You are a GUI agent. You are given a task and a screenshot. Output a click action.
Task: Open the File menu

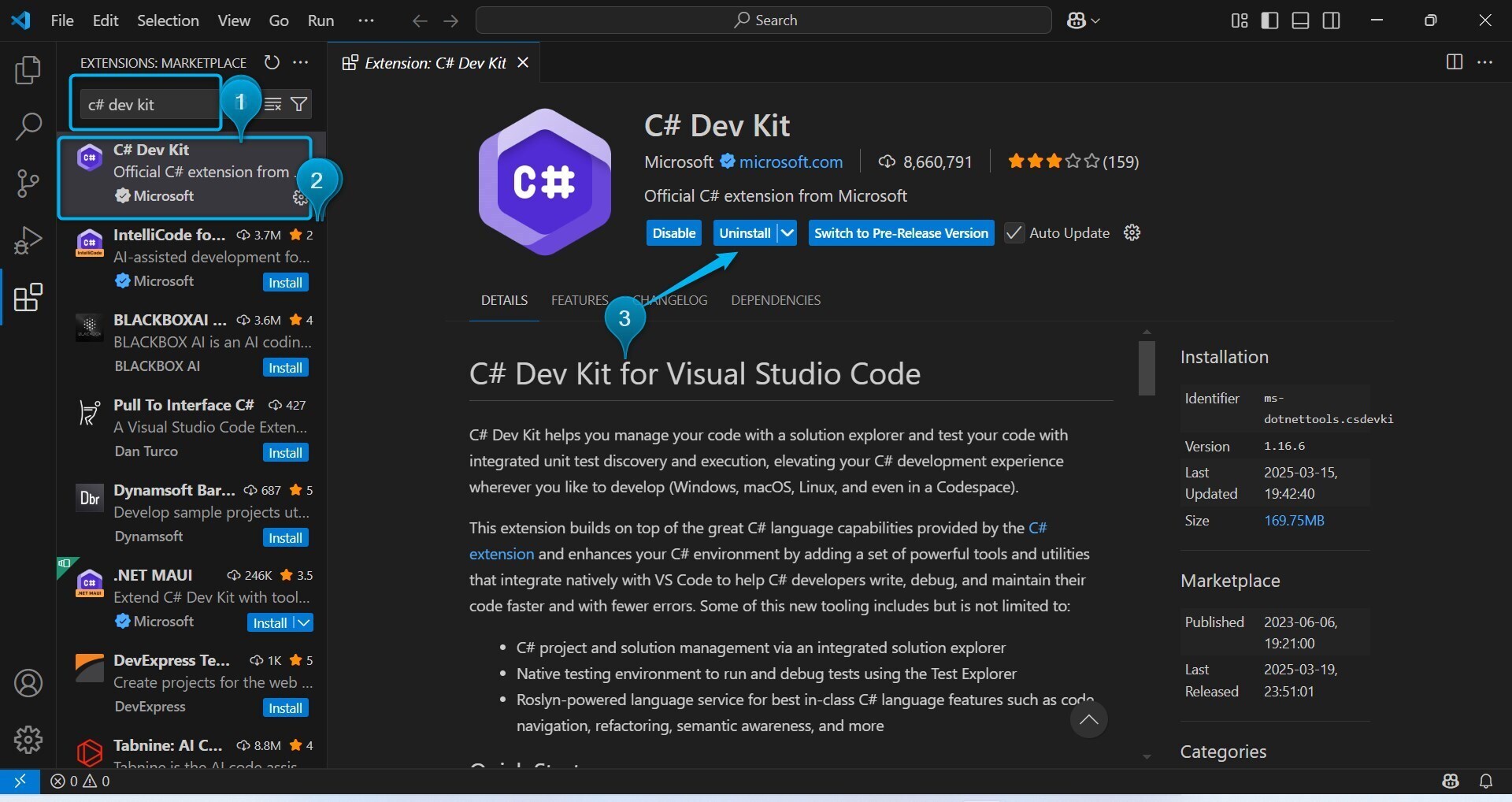tap(62, 20)
